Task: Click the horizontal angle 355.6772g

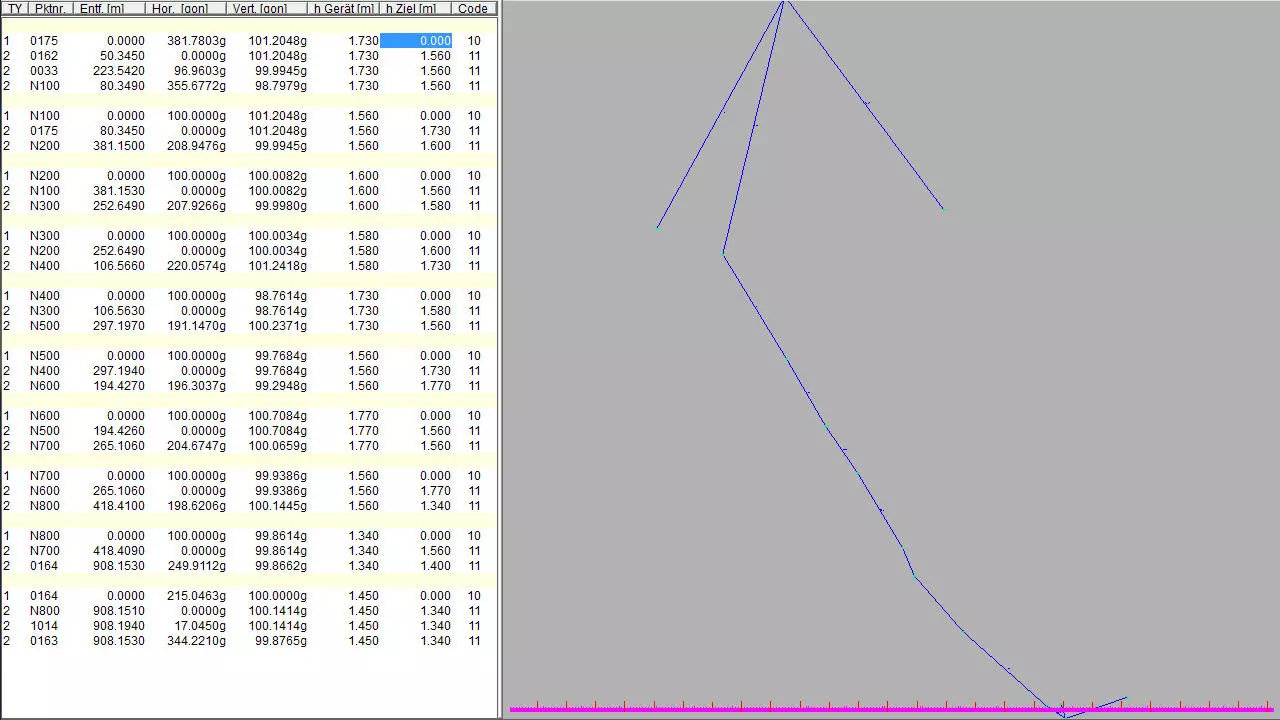Action: click(x=196, y=86)
